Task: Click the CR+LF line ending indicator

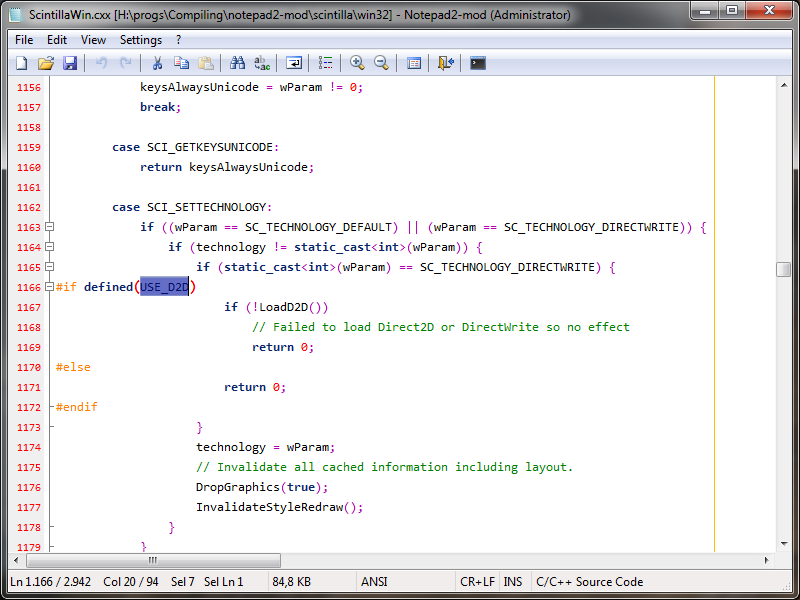Action: (x=477, y=582)
